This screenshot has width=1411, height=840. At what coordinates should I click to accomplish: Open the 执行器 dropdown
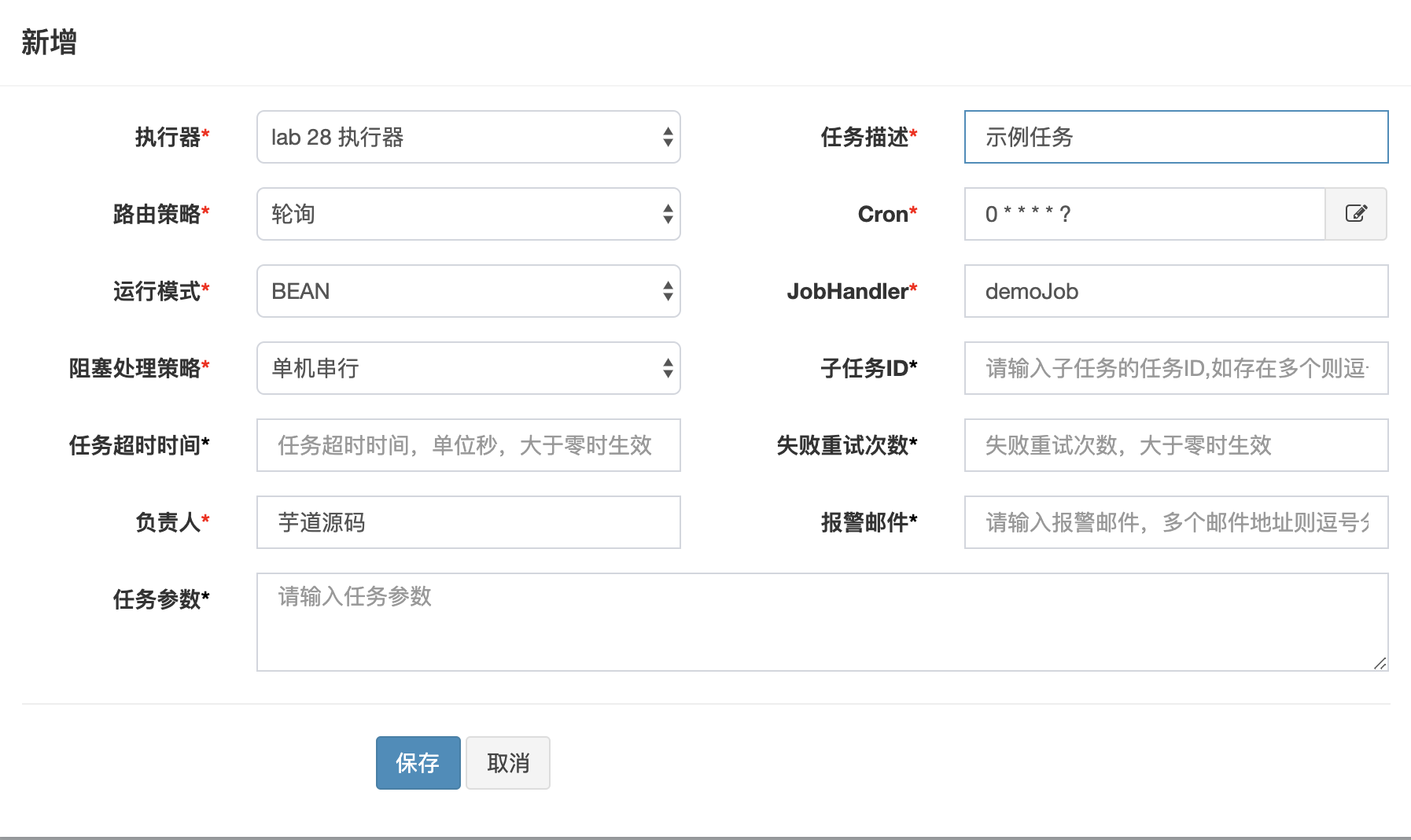click(x=468, y=137)
